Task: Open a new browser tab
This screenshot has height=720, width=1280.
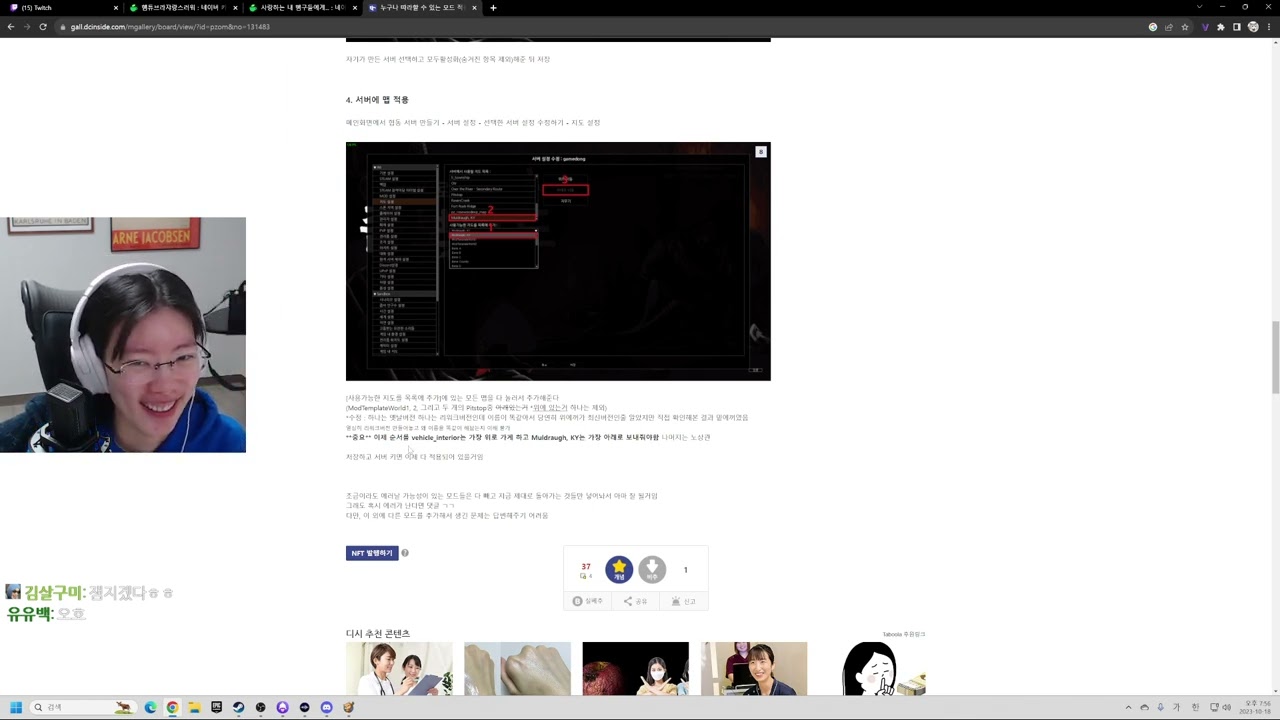Action: [x=493, y=8]
